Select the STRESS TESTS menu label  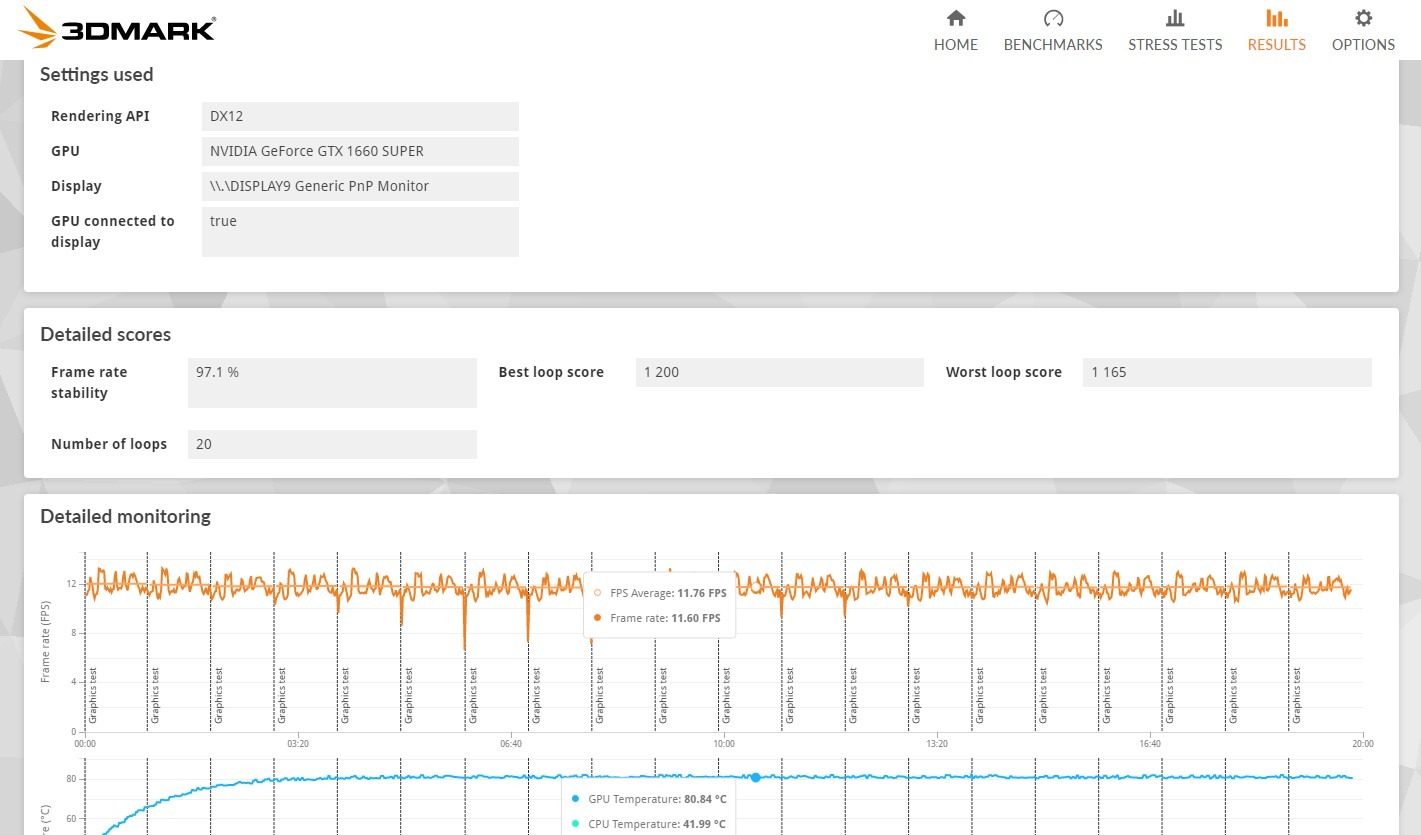1175,44
